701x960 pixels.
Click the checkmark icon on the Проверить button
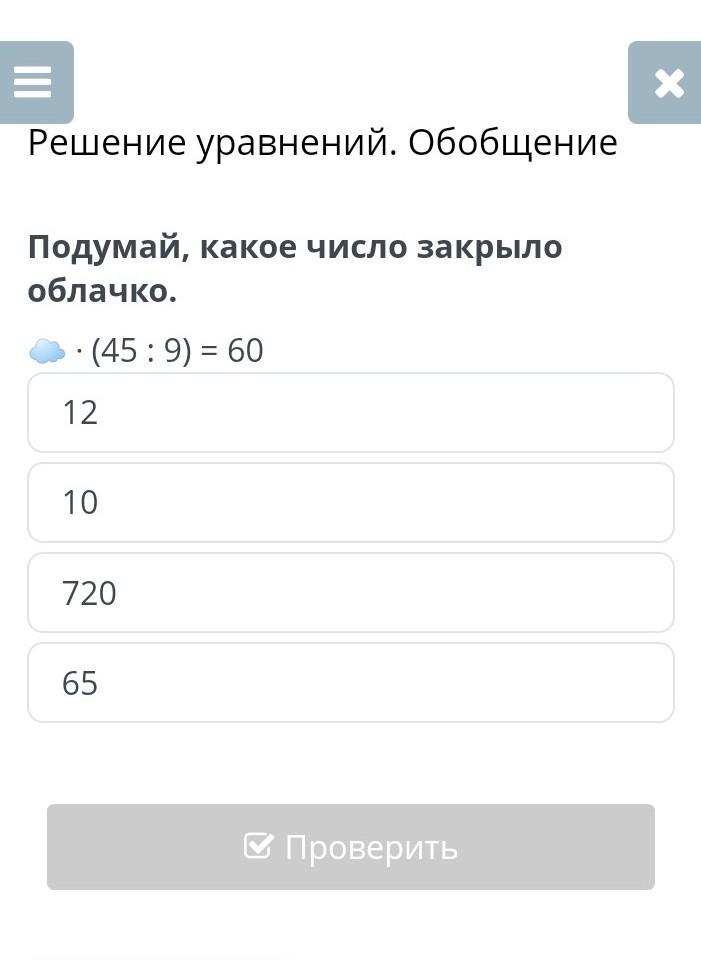pyautogui.click(x=258, y=847)
